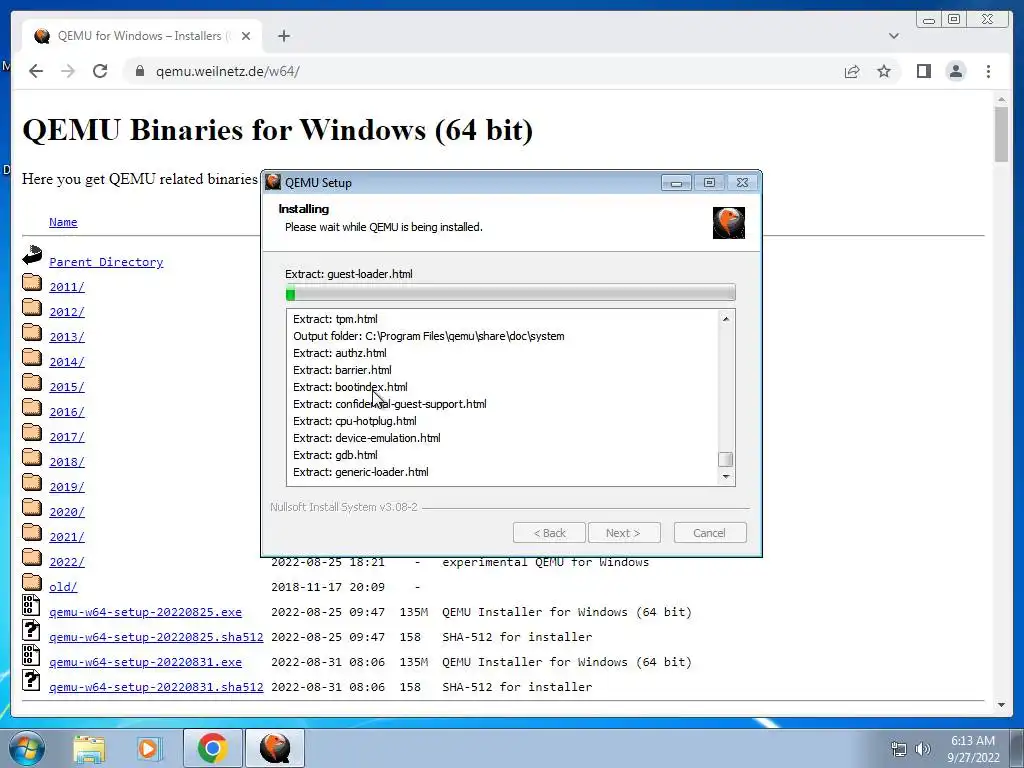Open the Windows Start menu orb
1024x768 pixels.
(x=26, y=748)
